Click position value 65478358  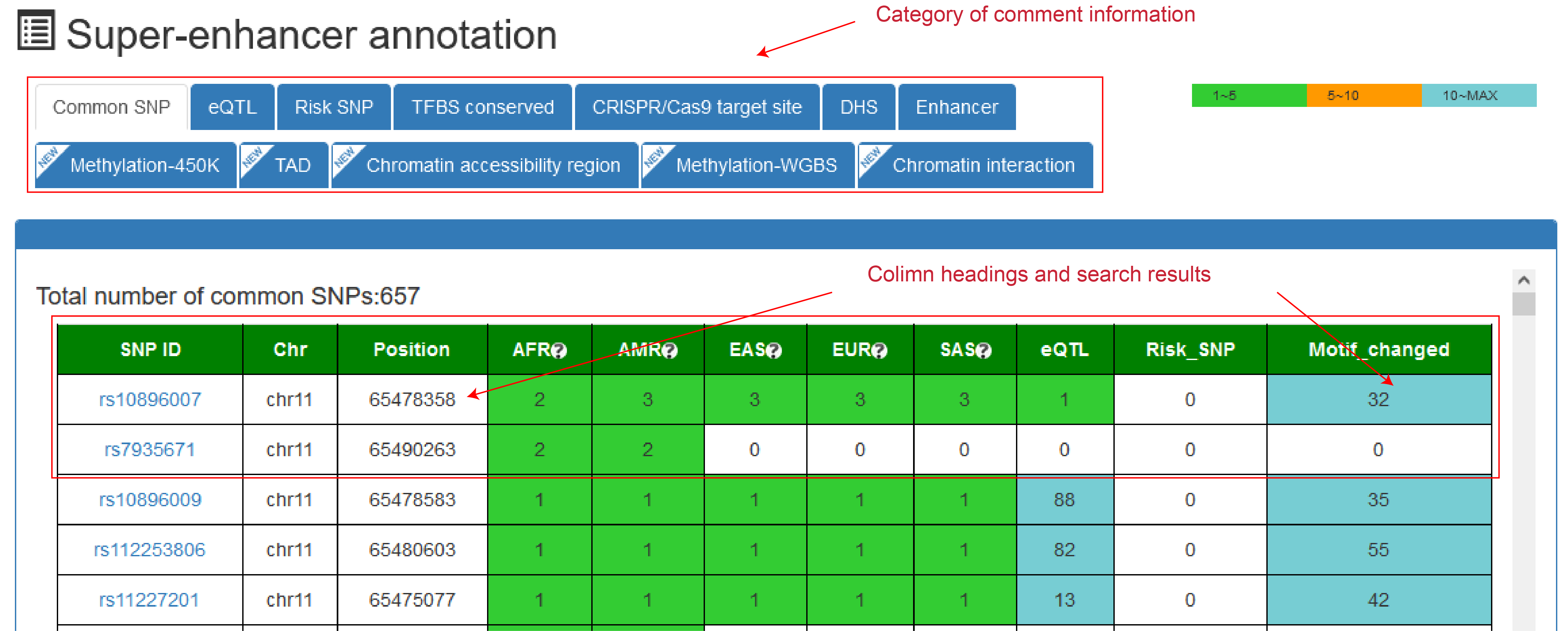coord(412,400)
